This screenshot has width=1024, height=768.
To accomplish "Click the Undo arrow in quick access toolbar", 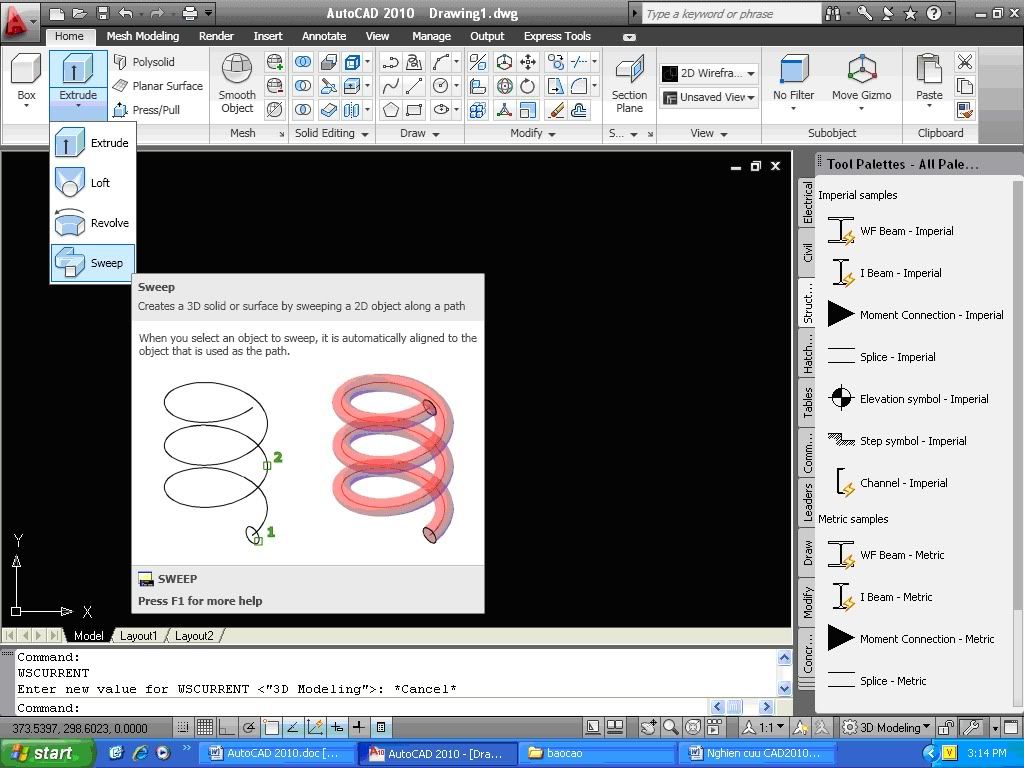I will pyautogui.click(x=126, y=13).
